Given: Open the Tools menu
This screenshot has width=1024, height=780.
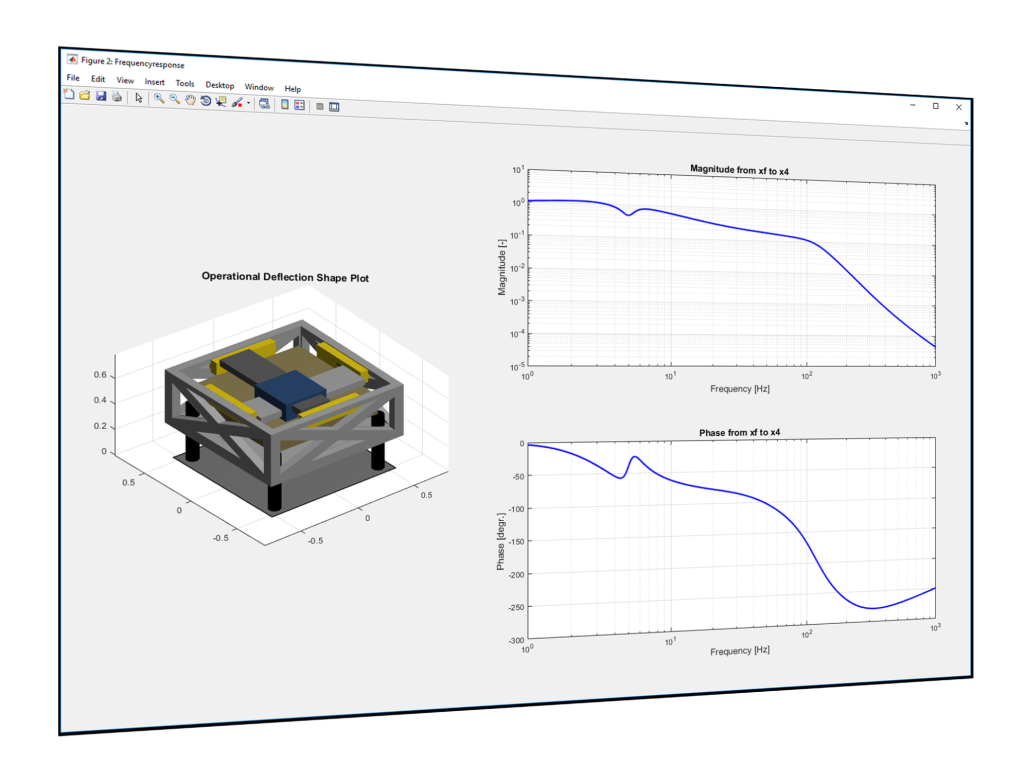Looking at the screenshot, I should click(185, 84).
